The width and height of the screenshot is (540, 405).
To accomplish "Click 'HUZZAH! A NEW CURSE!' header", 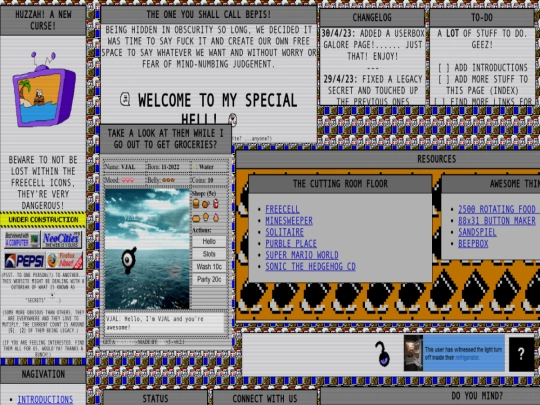I will pyautogui.click(x=43, y=20).
